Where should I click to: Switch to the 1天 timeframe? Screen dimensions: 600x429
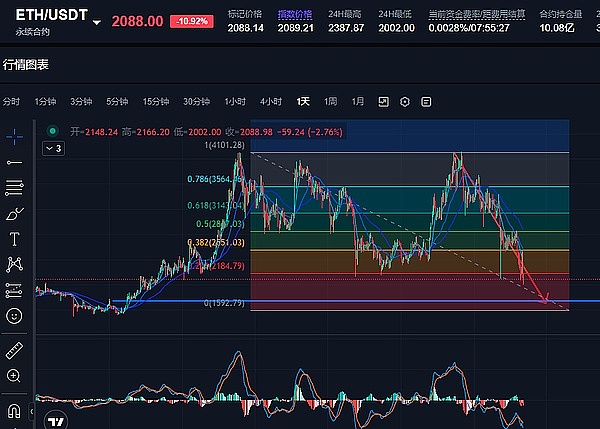pos(303,101)
